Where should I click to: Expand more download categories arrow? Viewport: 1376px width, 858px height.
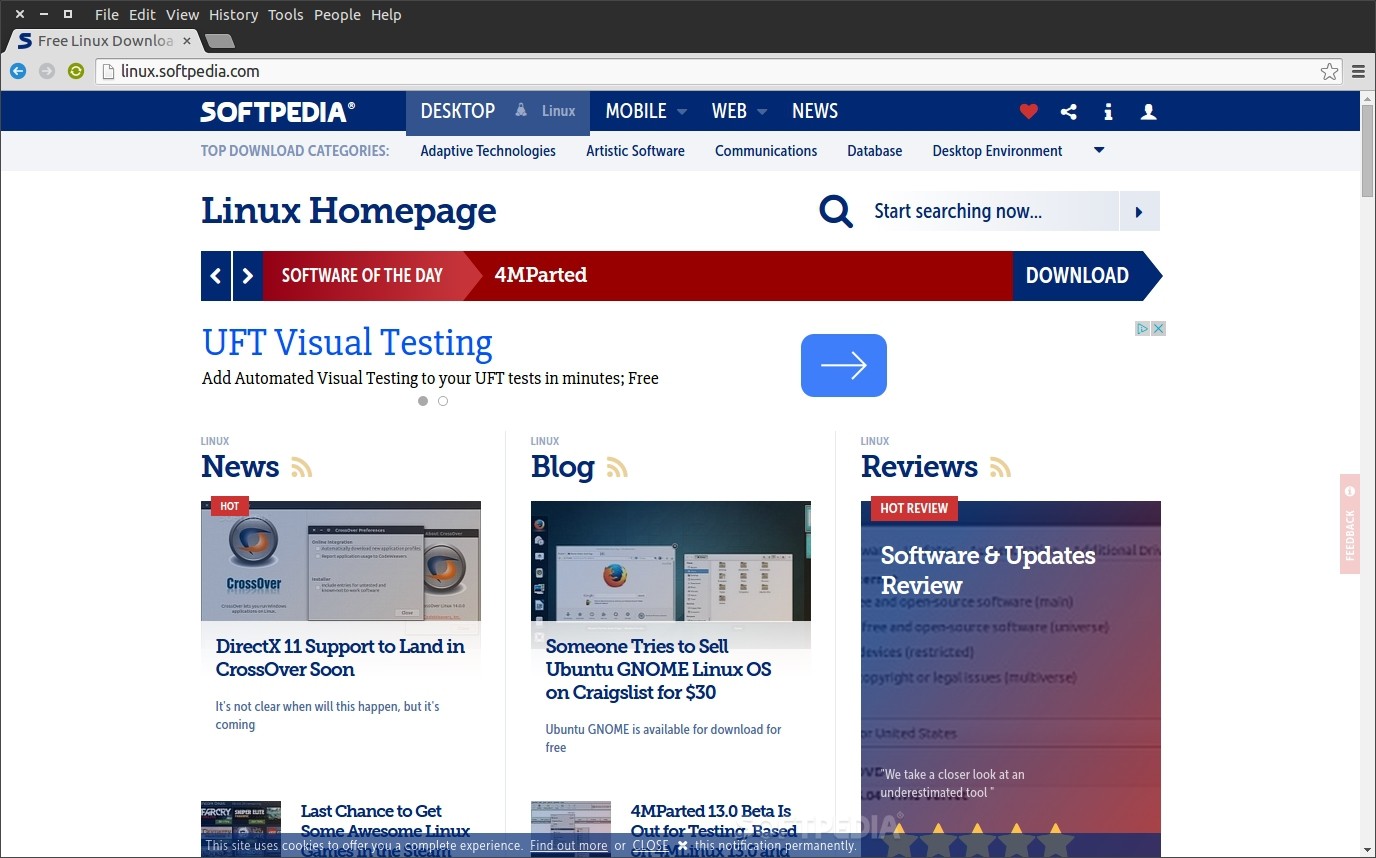tap(1099, 151)
